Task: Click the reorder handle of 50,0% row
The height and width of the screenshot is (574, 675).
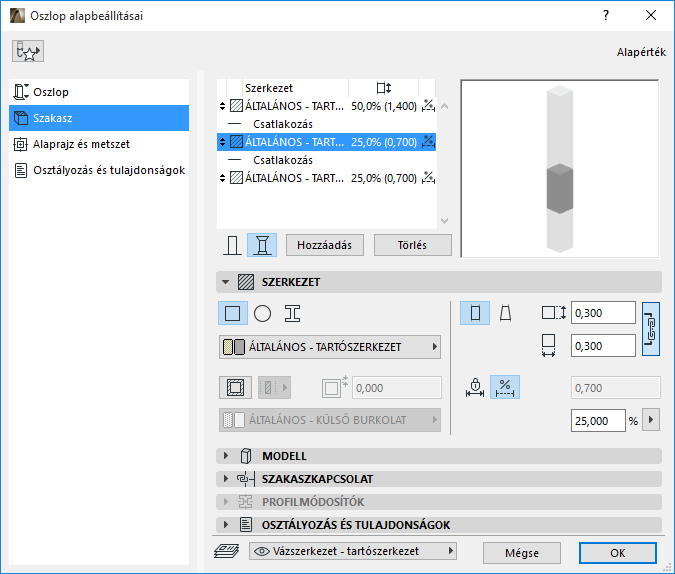Action: click(223, 106)
